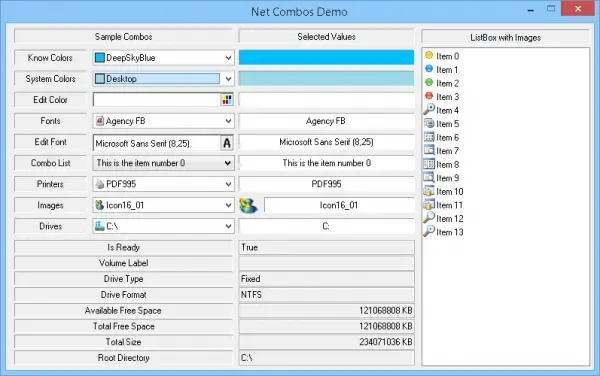Viewport: 600px width, 376px height.
Task: Click the large Icon16_01 preview image
Action: [x=248, y=205]
